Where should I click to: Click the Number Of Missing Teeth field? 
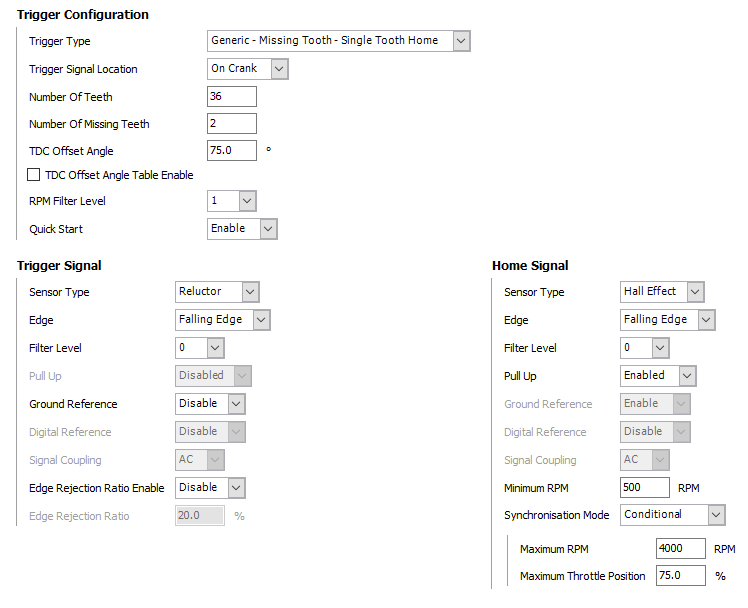(232, 124)
